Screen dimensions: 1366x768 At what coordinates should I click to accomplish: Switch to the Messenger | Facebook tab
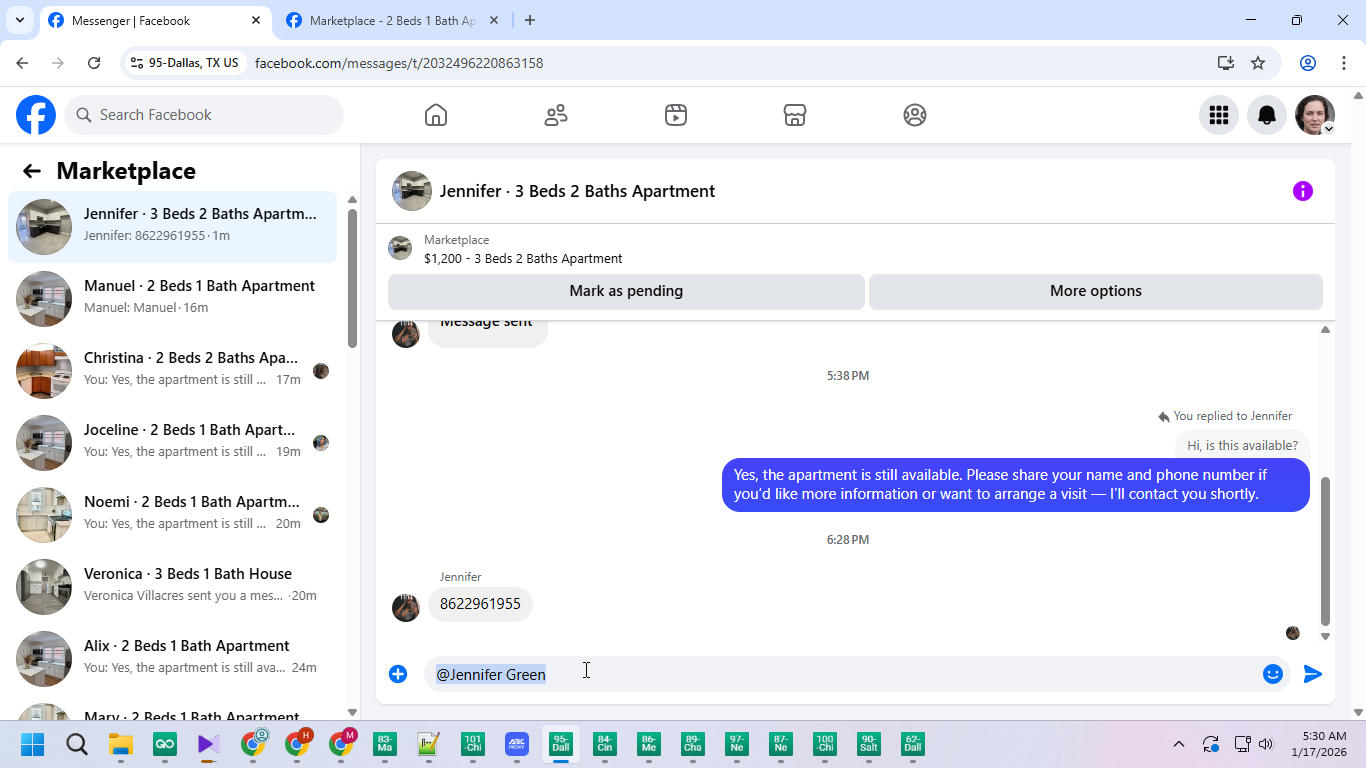click(x=155, y=21)
